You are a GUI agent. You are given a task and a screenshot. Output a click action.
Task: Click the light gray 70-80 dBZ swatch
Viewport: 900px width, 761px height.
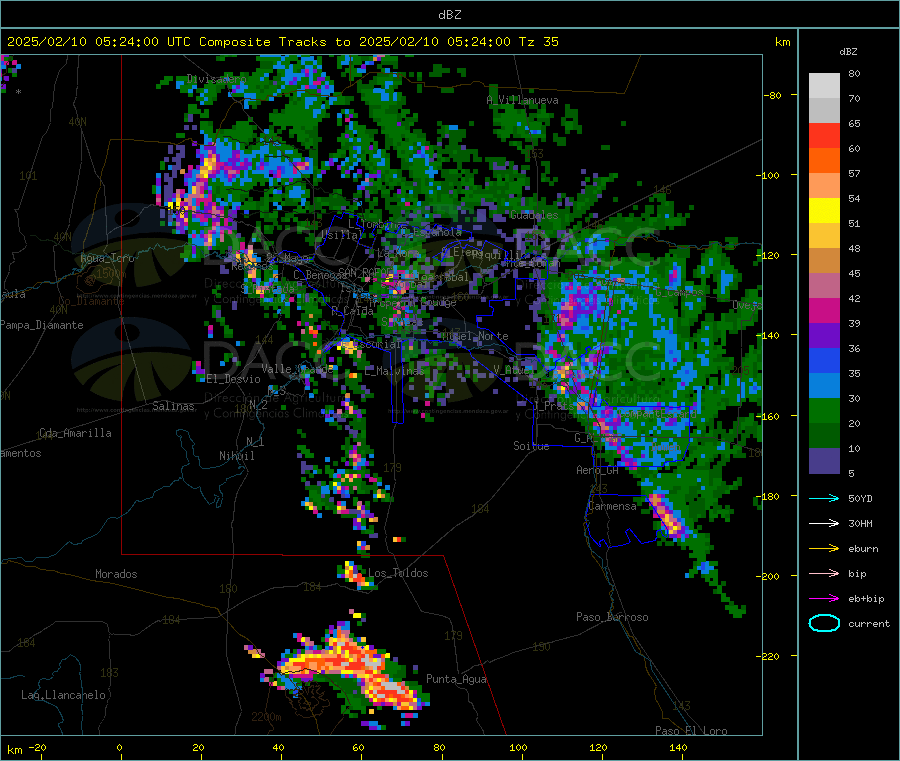[x=824, y=86]
